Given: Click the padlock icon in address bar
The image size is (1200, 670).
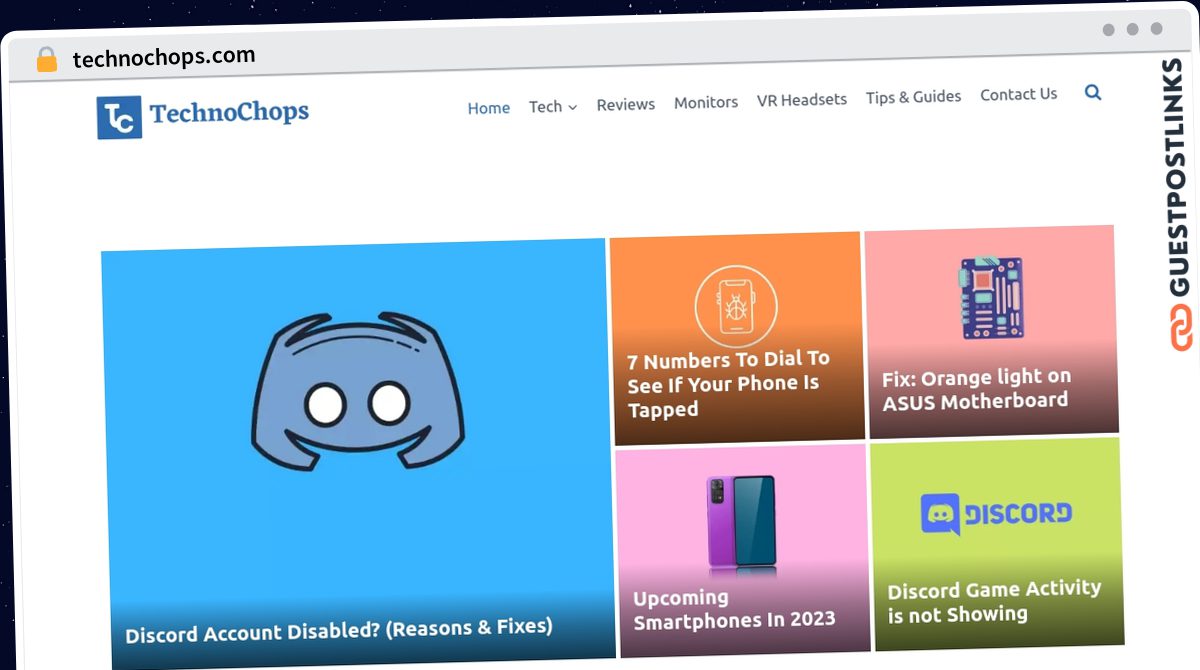Looking at the screenshot, I should tap(46, 60).
